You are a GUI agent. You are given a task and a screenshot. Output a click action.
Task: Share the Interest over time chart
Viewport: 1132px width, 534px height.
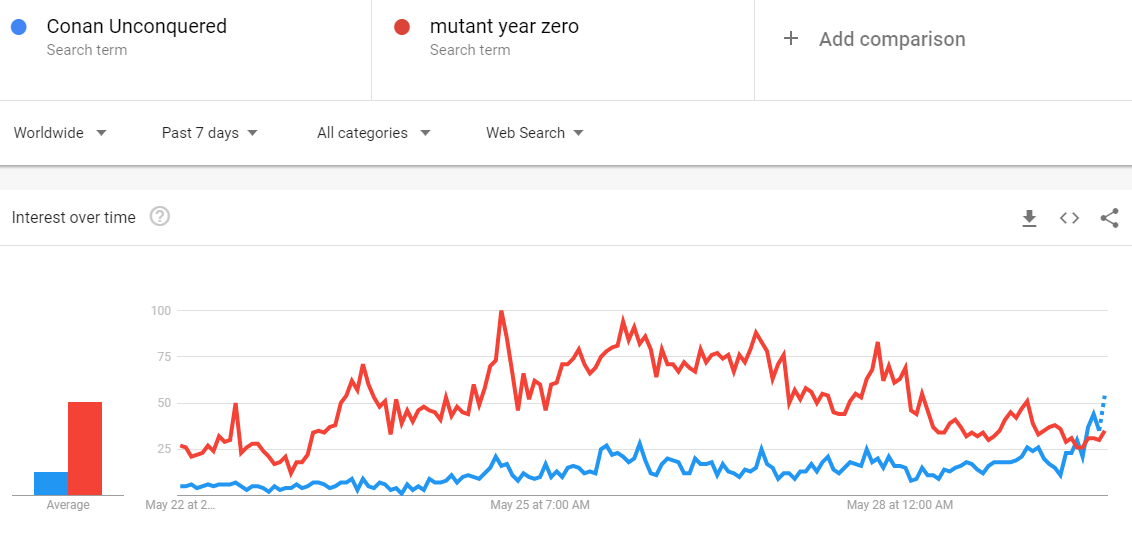pos(1110,218)
